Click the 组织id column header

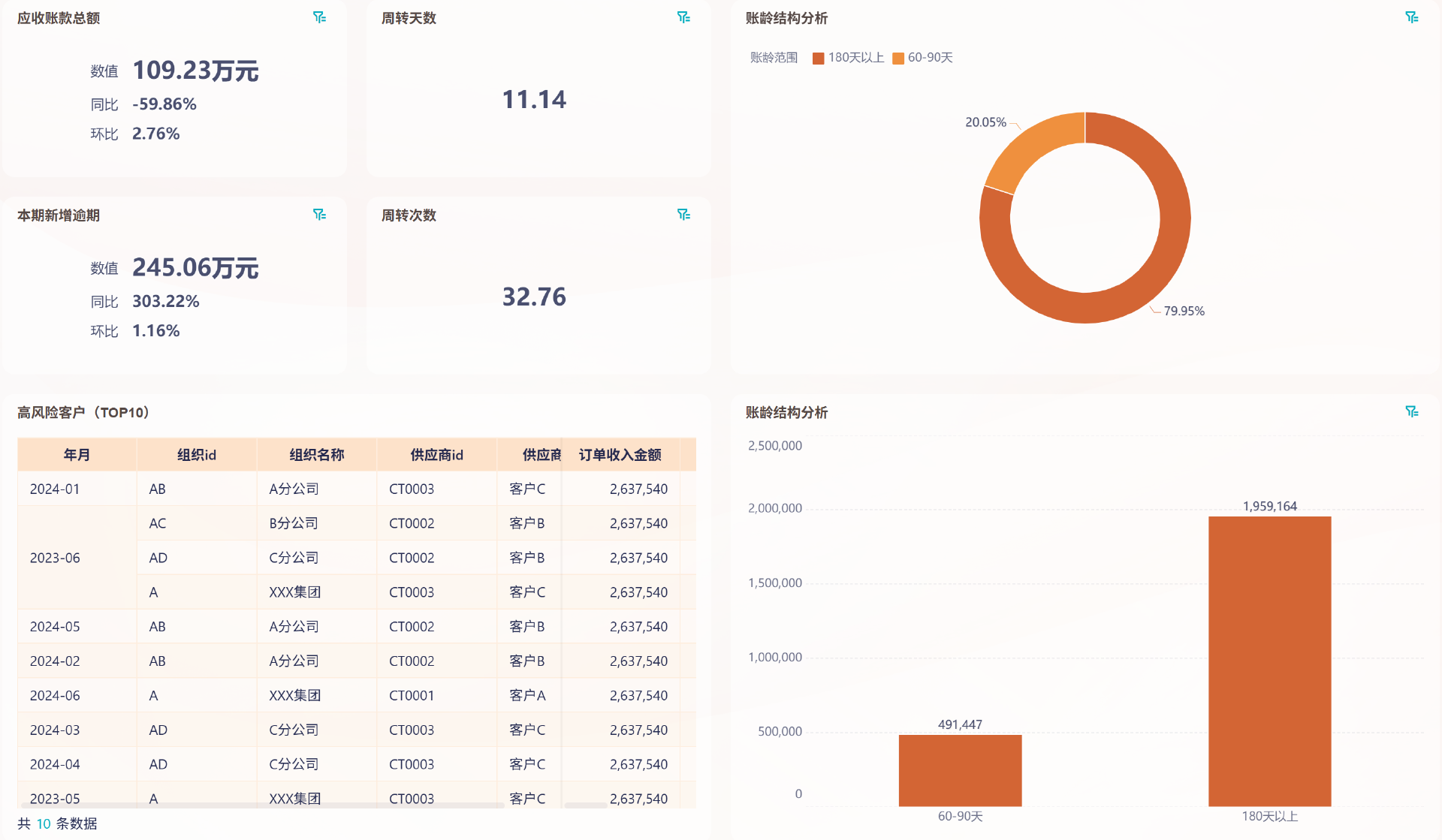pos(197,455)
